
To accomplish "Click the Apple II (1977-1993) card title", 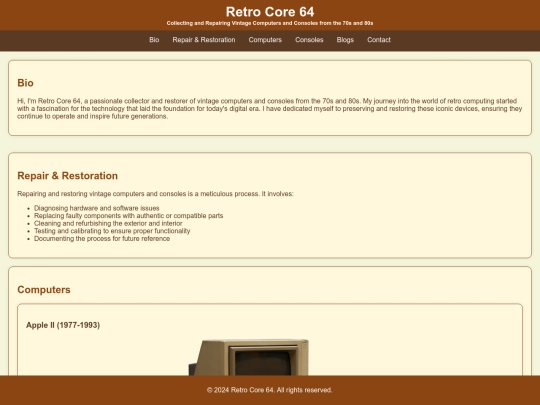I will pos(63,325).
